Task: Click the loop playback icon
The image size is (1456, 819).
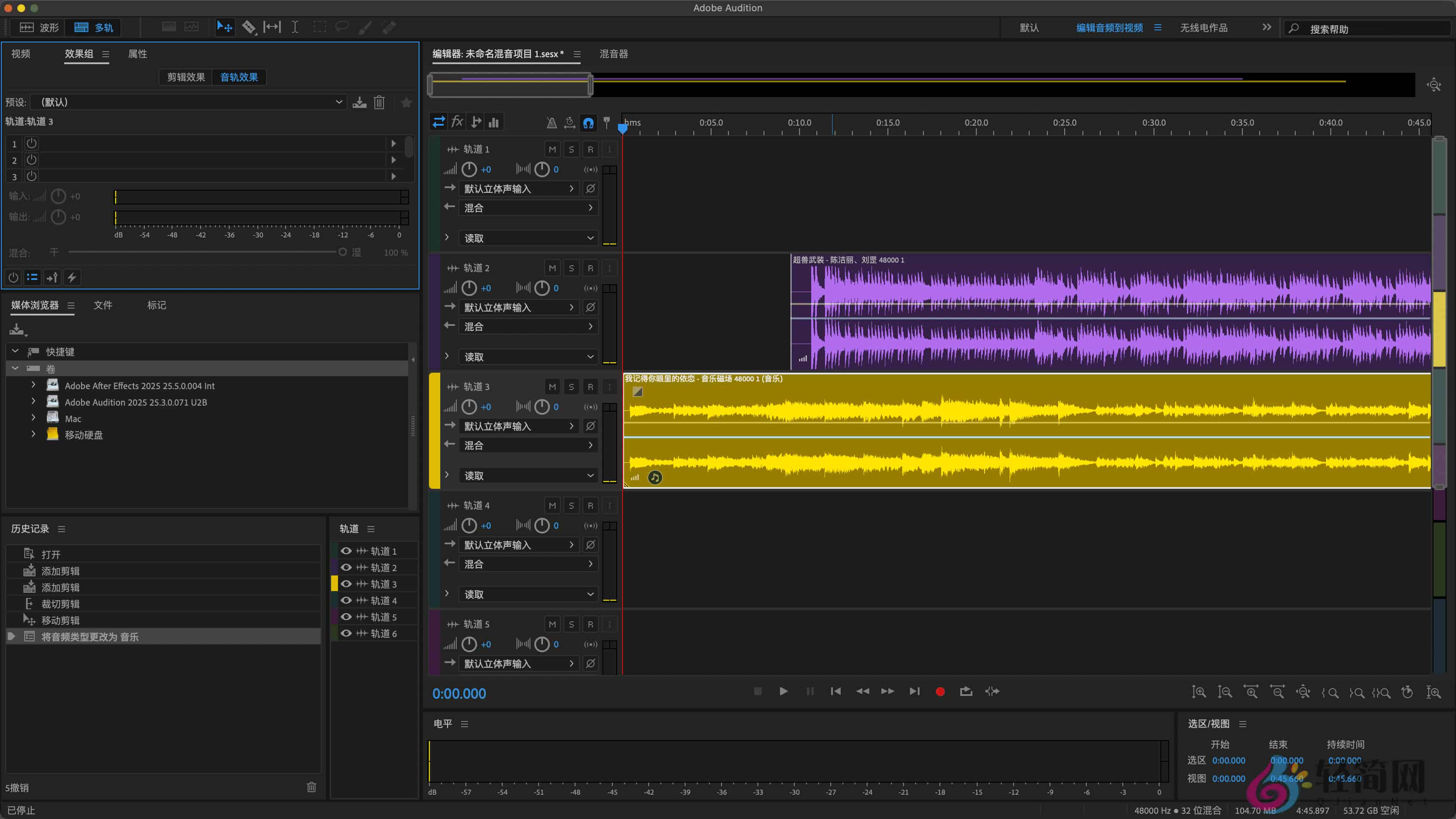Action: click(x=966, y=691)
